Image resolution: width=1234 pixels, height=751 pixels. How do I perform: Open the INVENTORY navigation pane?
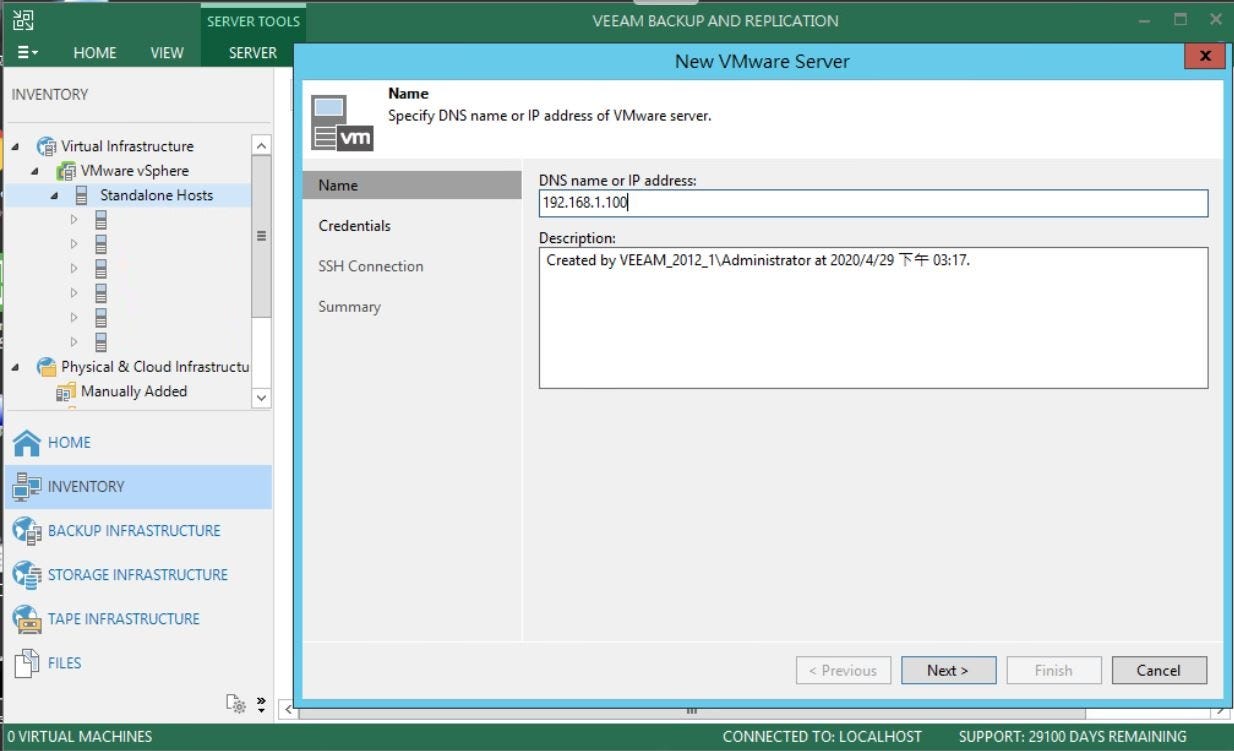click(138, 486)
